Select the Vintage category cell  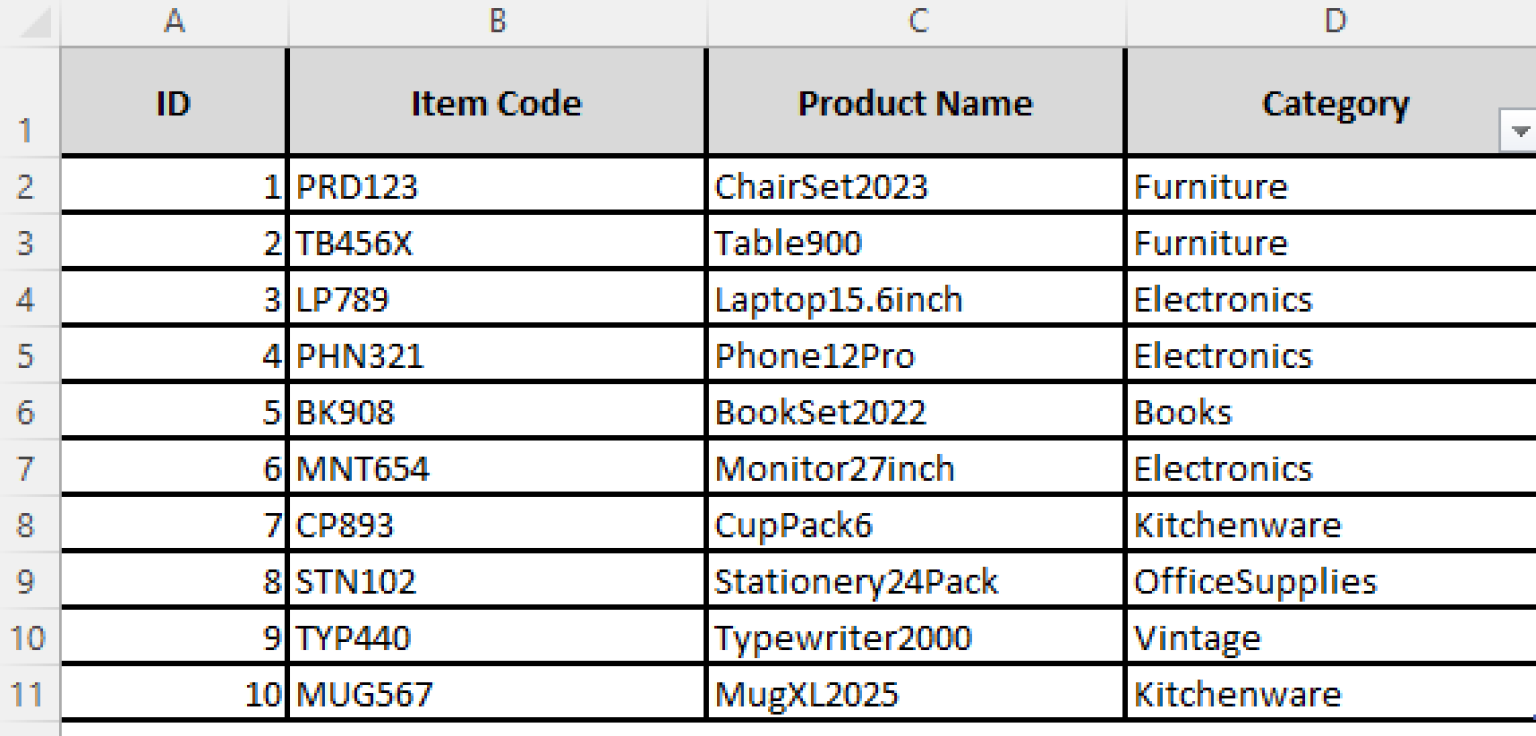pos(1250,637)
